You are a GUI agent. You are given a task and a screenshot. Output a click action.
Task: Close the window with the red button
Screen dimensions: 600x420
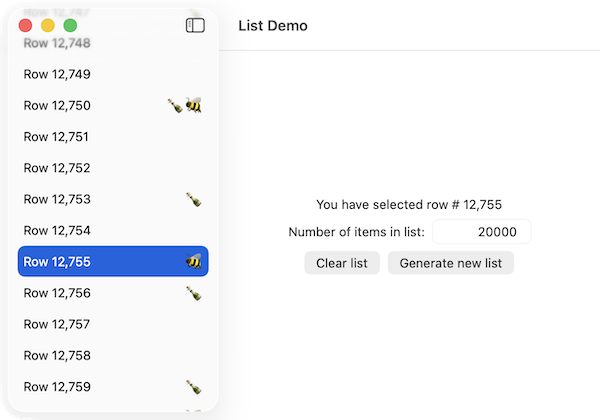26,25
